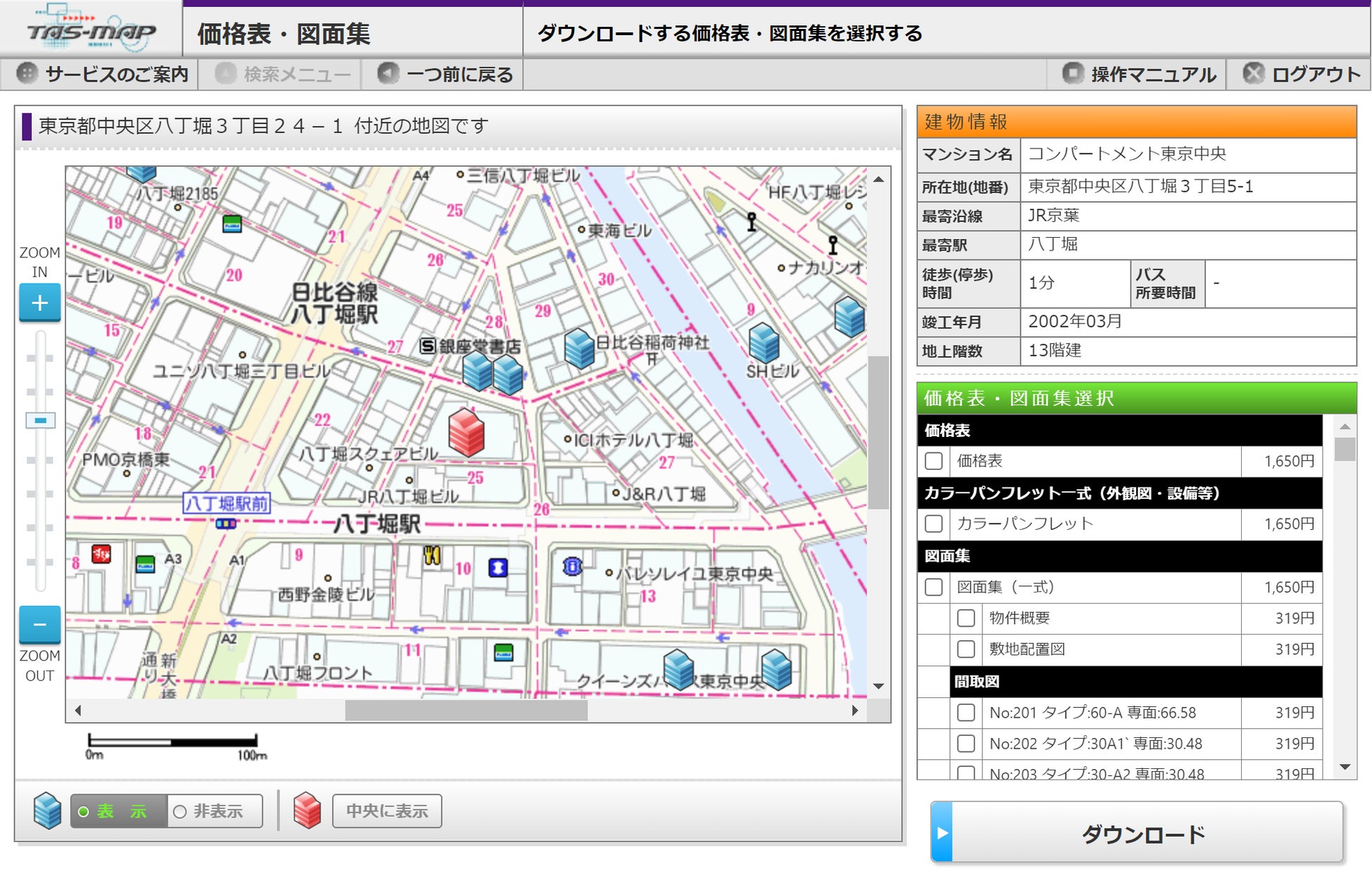Tick the No:201 タイプ:60-A floor plan checkbox

coord(966,713)
